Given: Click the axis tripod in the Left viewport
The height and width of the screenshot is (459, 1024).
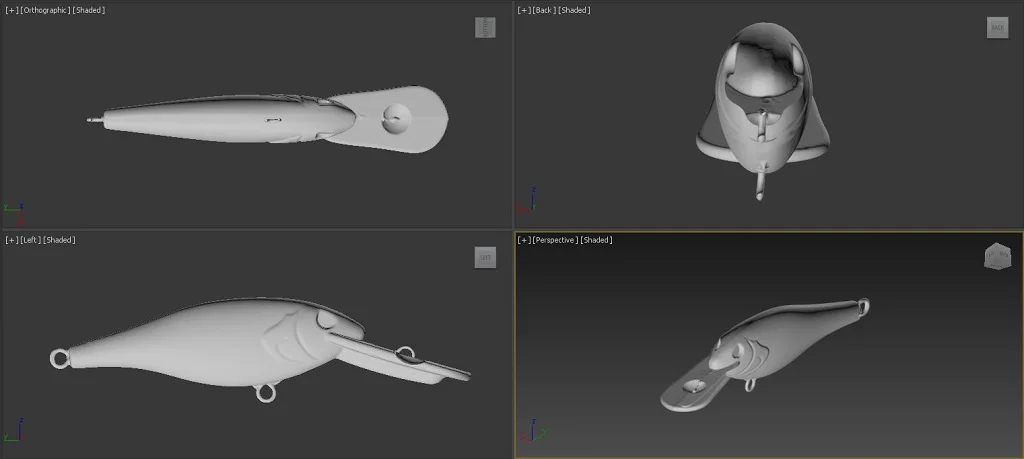Looking at the screenshot, I should [x=14, y=432].
